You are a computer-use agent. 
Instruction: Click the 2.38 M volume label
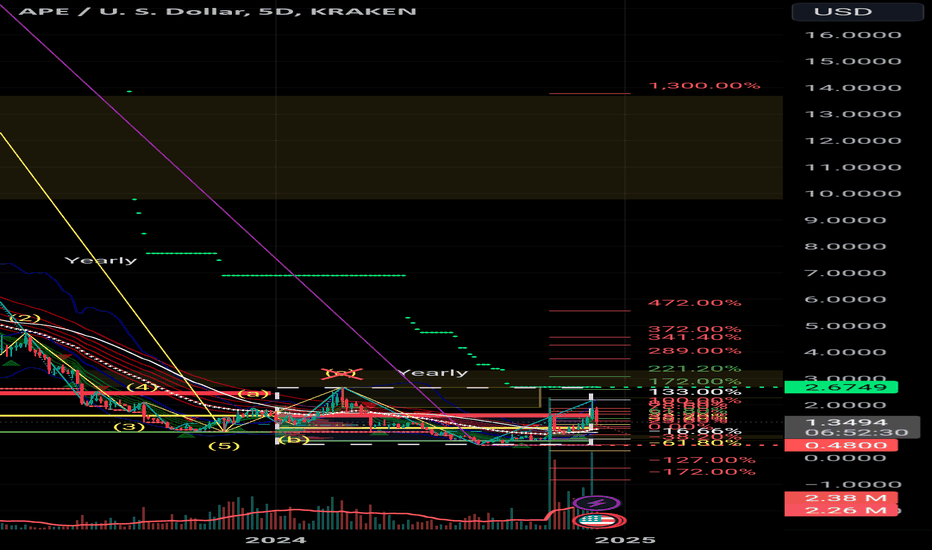(x=841, y=498)
